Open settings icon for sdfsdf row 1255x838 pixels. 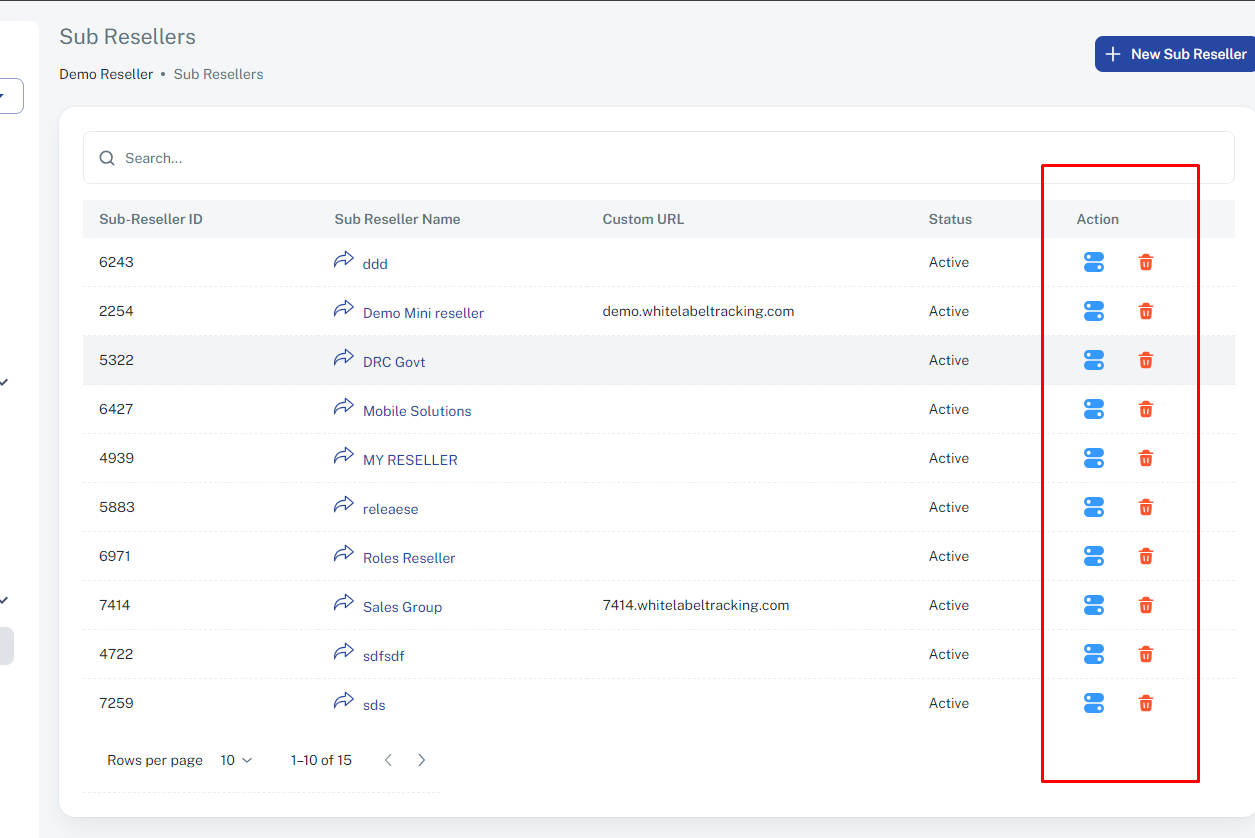coord(1094,654)
